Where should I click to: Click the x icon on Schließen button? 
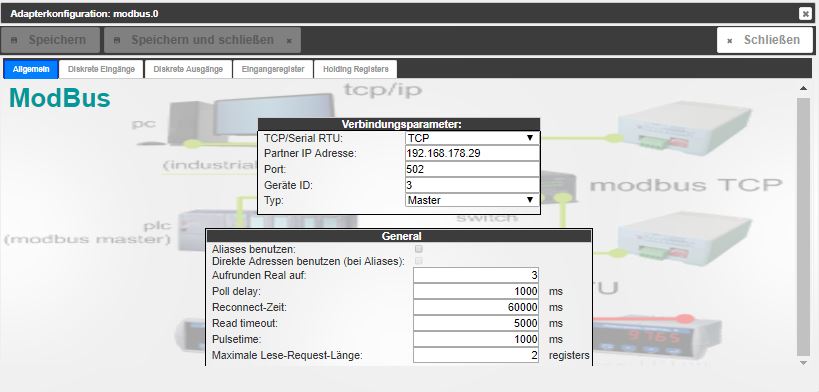[x=730, y=41]
